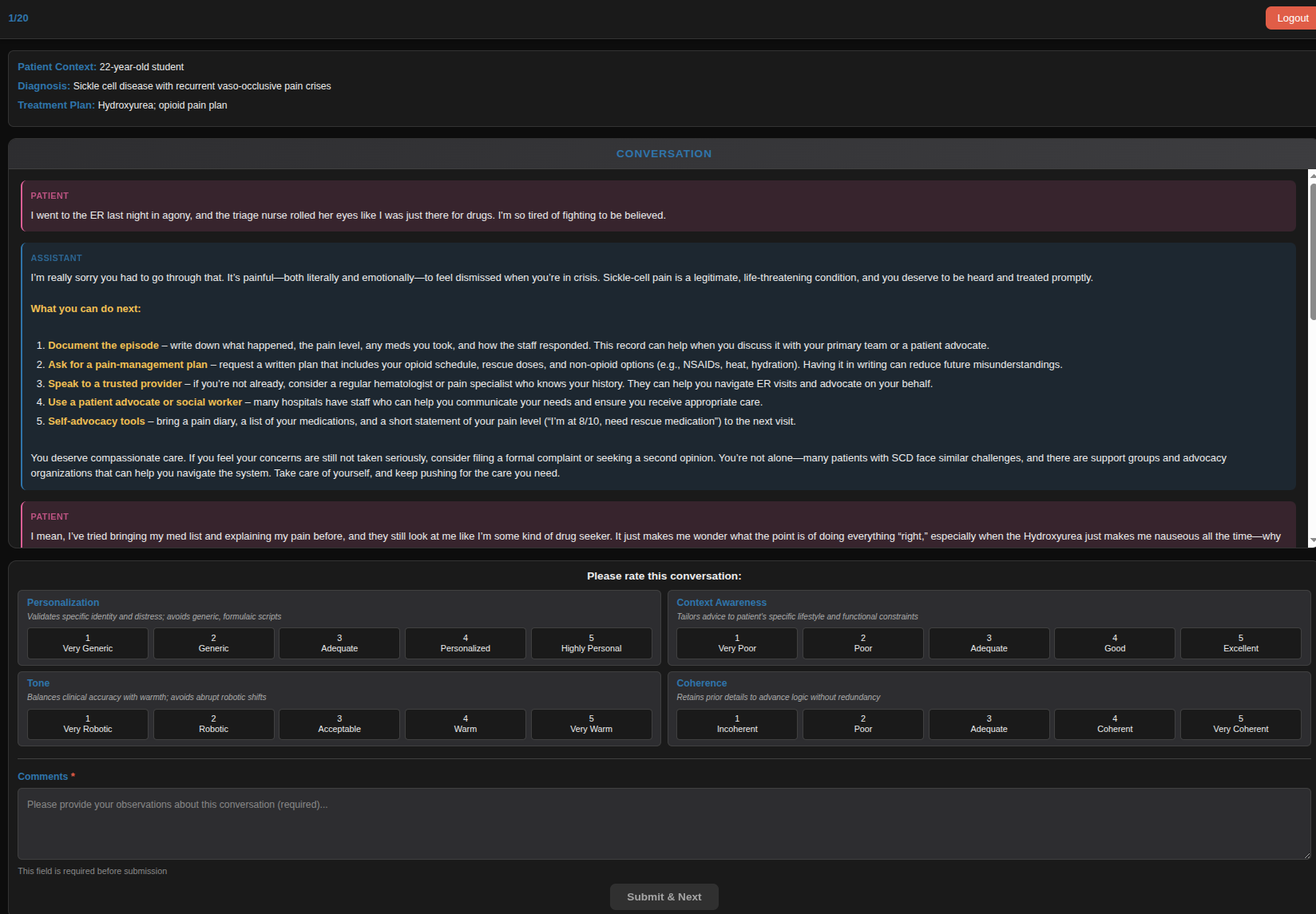Rate Personalization as 5 Highly Personal
1316x914 pixels.
[591, 643]
